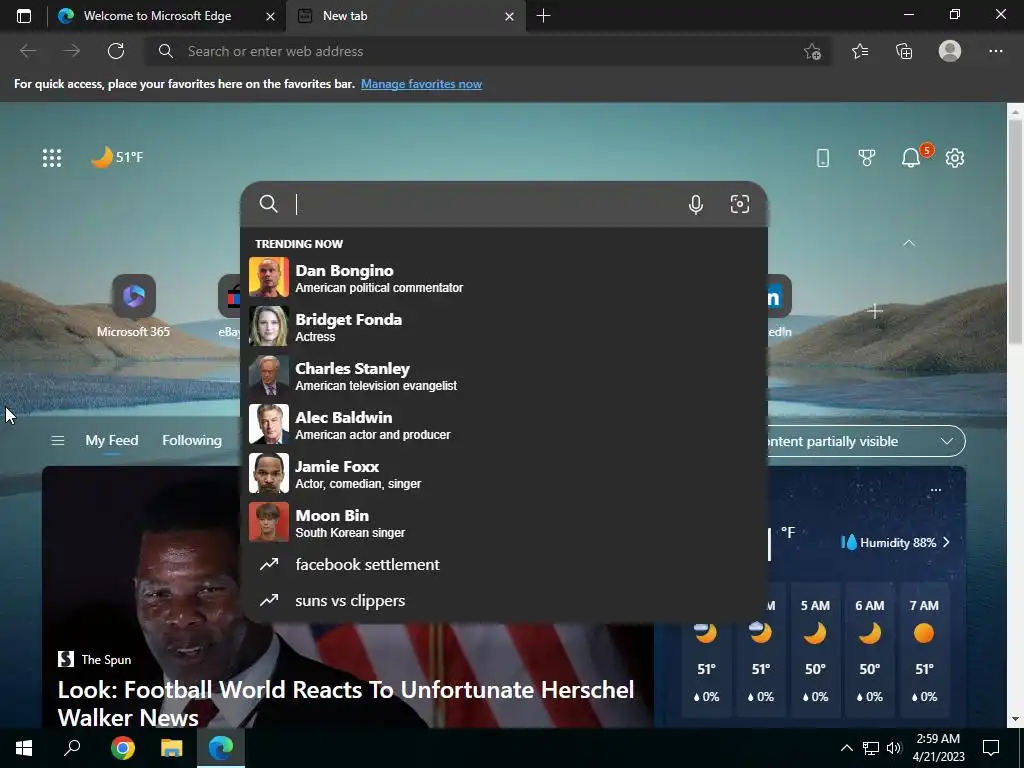Open the feed hamburger menu
Image resolution: width=1024 pixels, height=768 pixels.
pyautogui.click(x=57, y=441)
